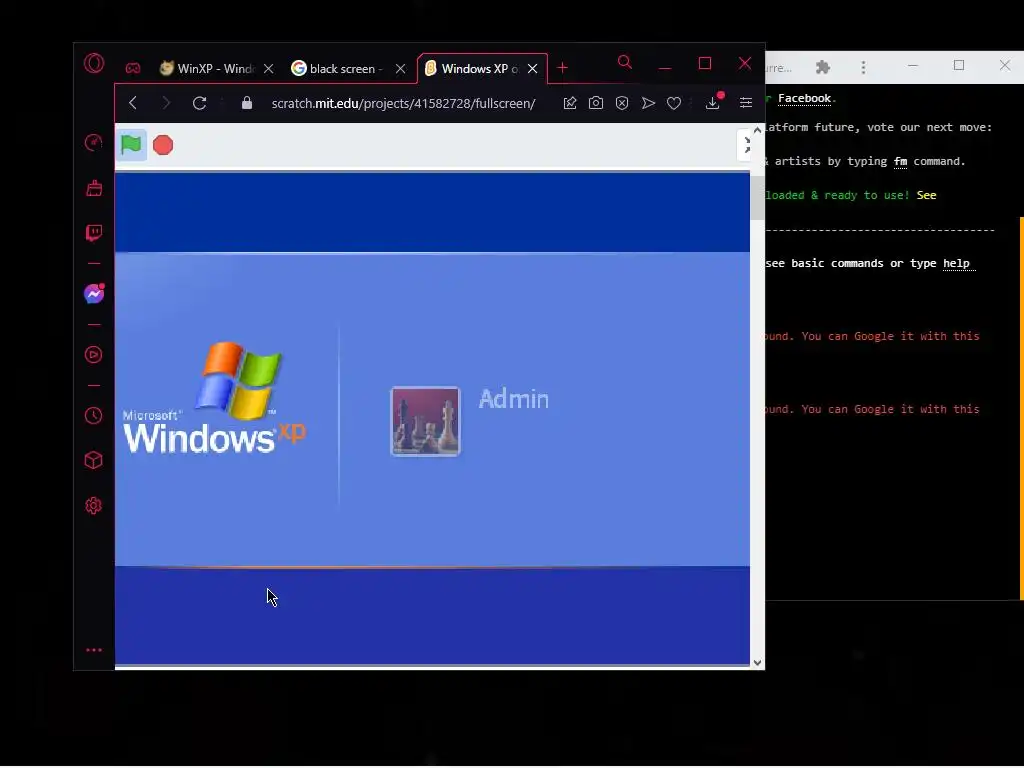
Task: Go back to previous page
Action: pos(133,103)
